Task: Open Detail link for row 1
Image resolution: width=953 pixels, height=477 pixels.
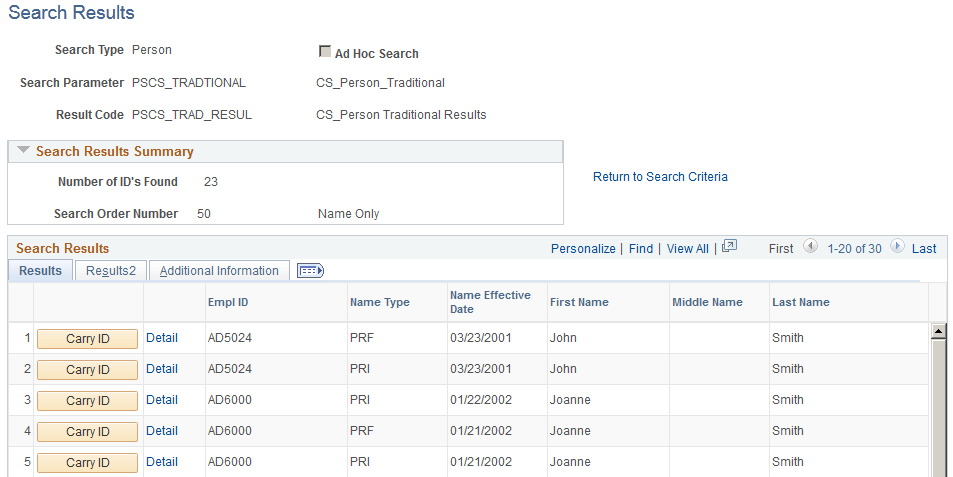Action: 162,338
